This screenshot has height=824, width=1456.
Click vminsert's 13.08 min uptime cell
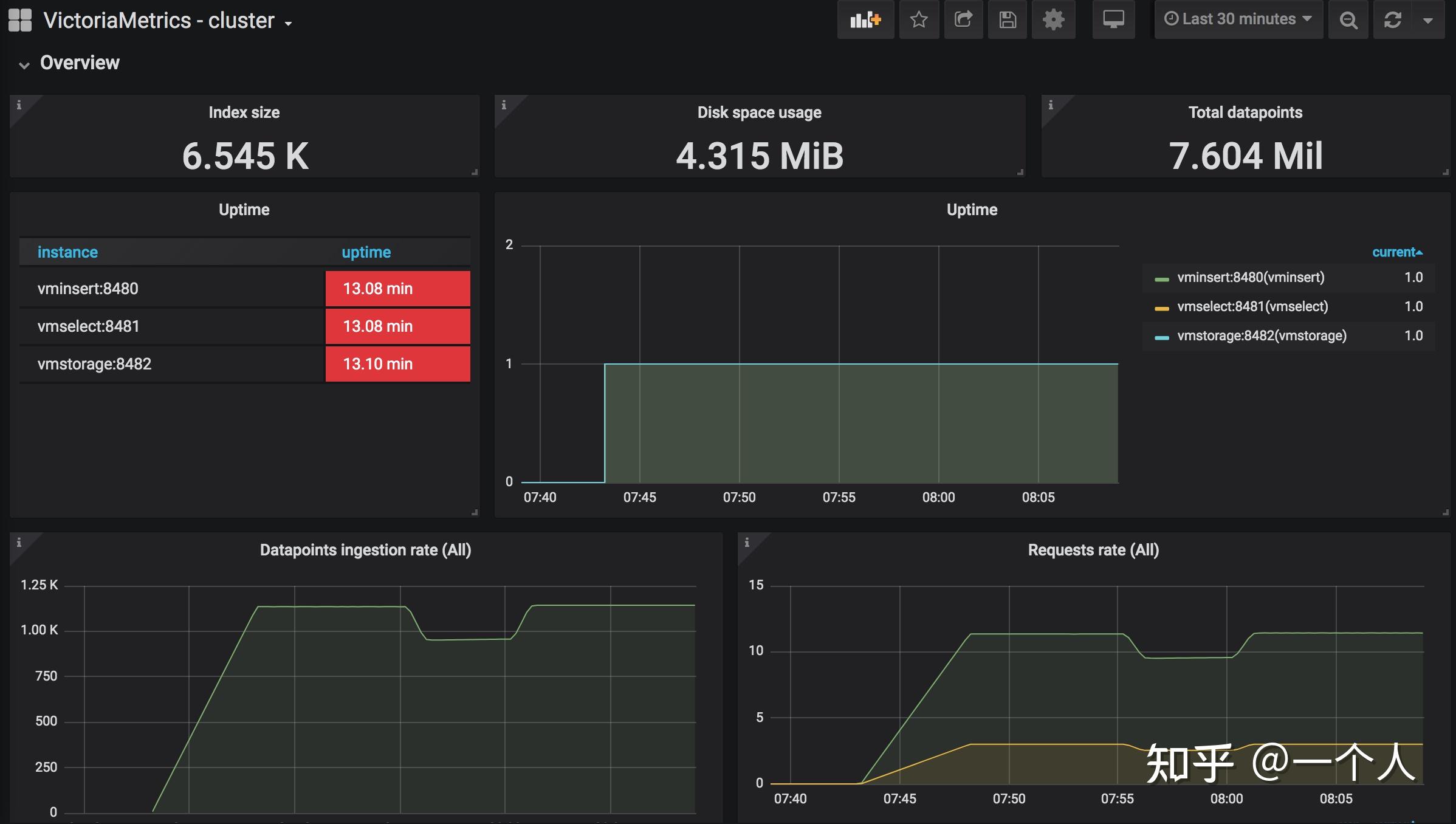398,289
